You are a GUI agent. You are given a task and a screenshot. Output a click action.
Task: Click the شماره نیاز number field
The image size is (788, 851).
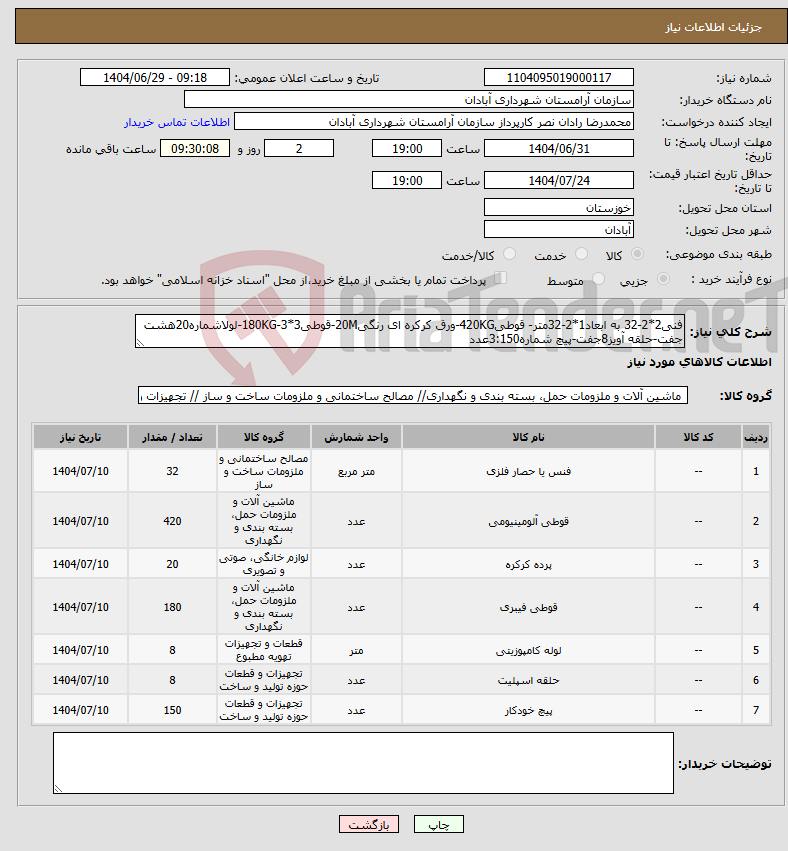pyautogui.click(x=558, y=78)
